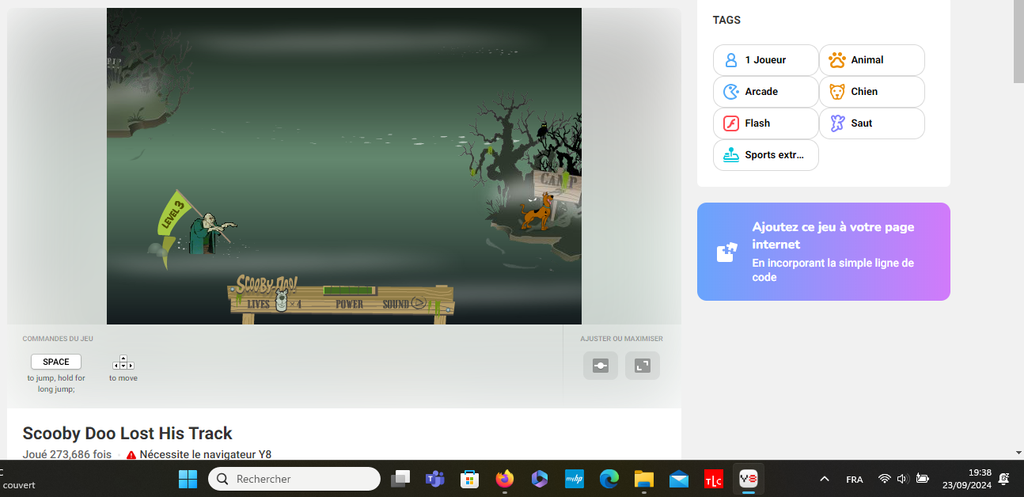1024x497 pixels.
Task: Click the fit-to-window adjust button
Action: 600,366
